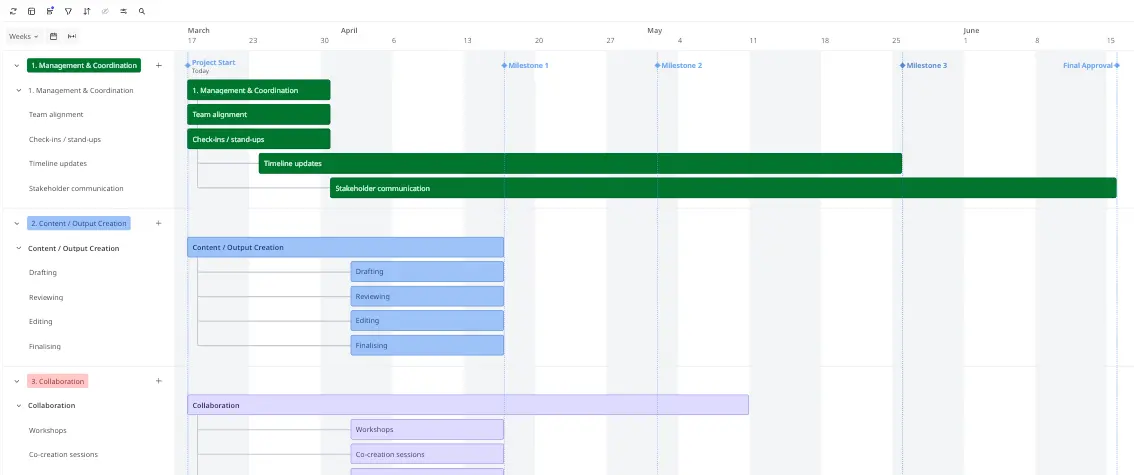1134x475 pixels.
Task: Click the Project Start milestone diamond
Action: 189,65
